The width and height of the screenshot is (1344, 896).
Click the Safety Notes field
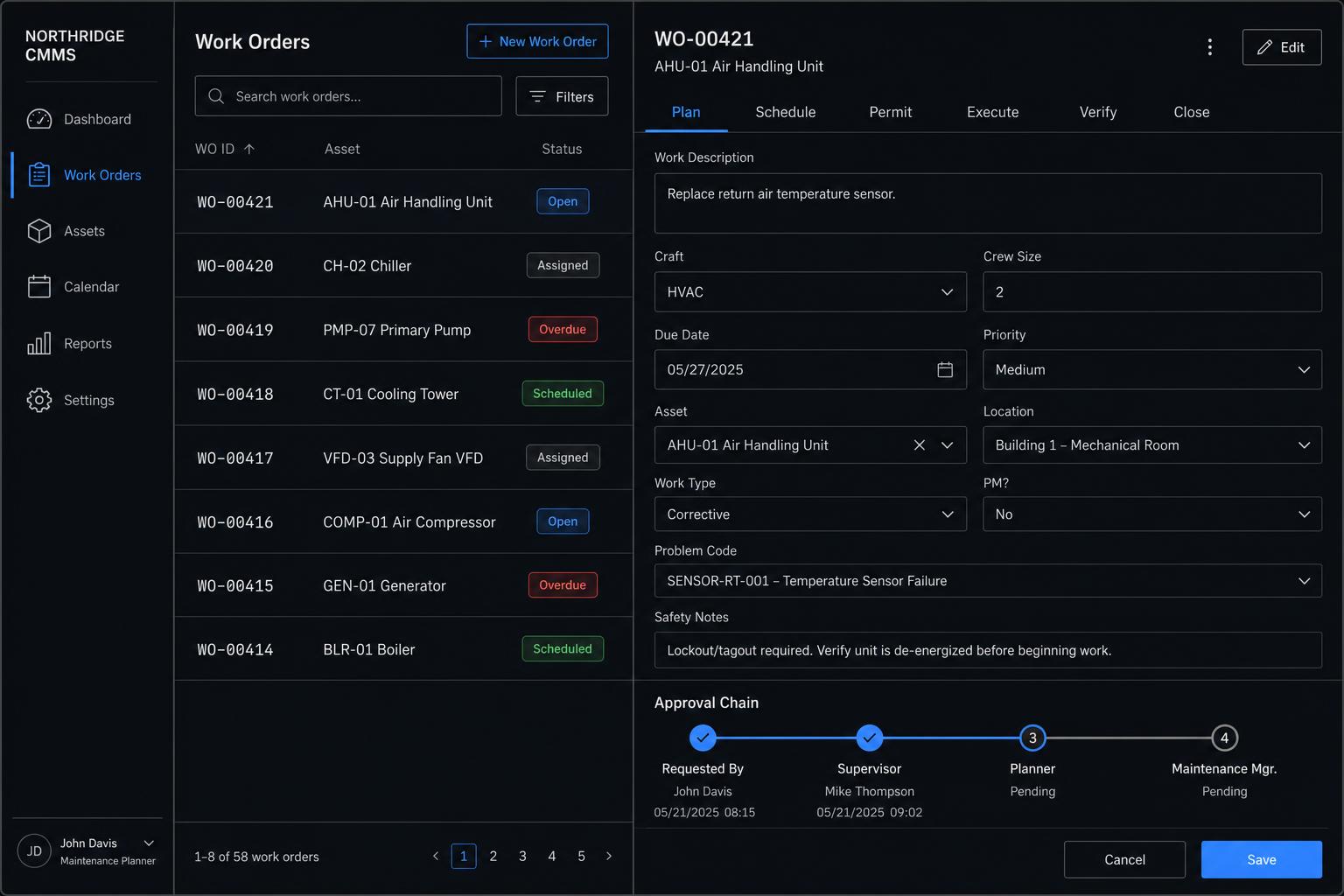[988, 650]
